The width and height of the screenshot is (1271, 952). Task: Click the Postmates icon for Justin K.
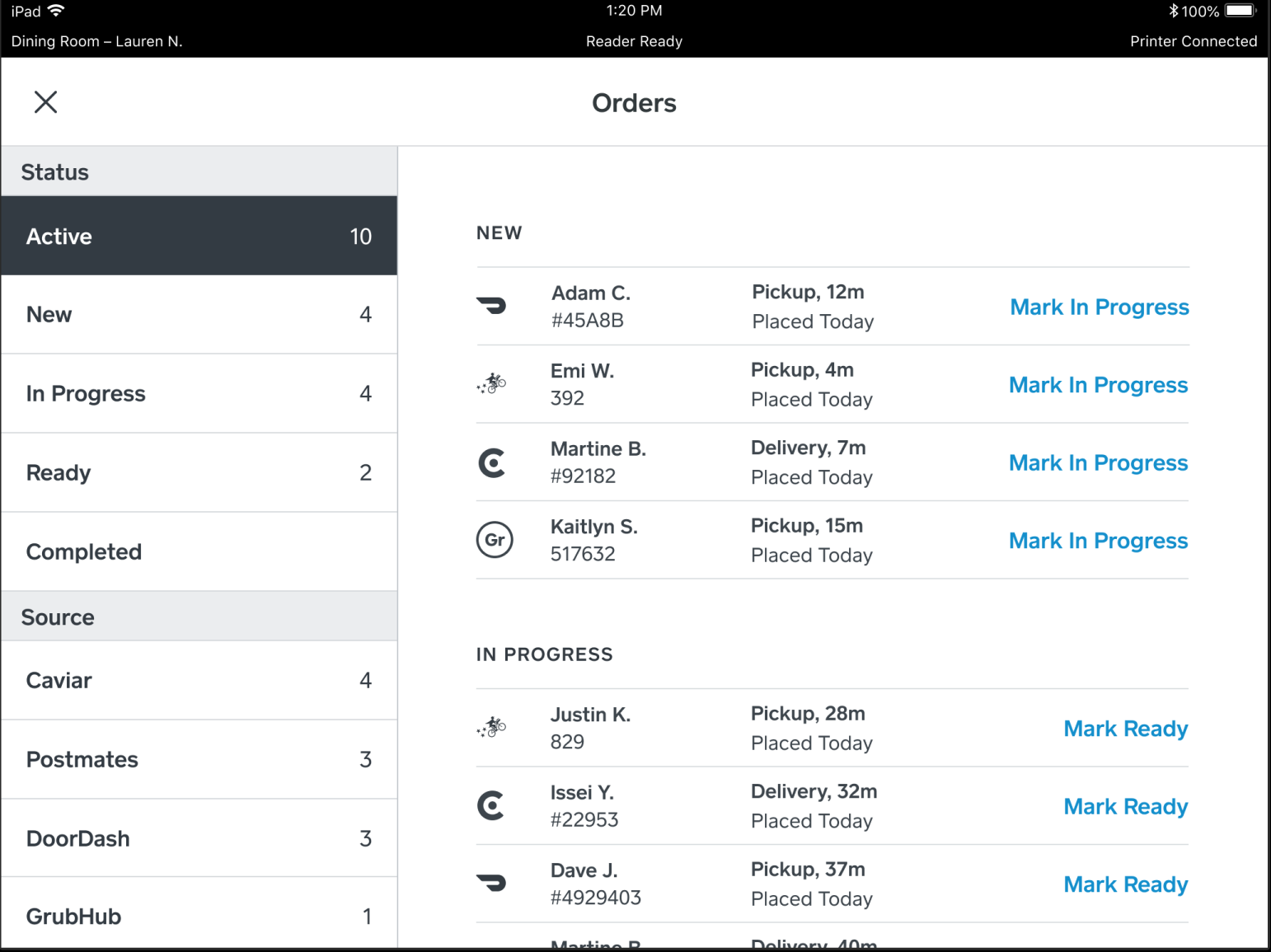[x=491, y=727]
